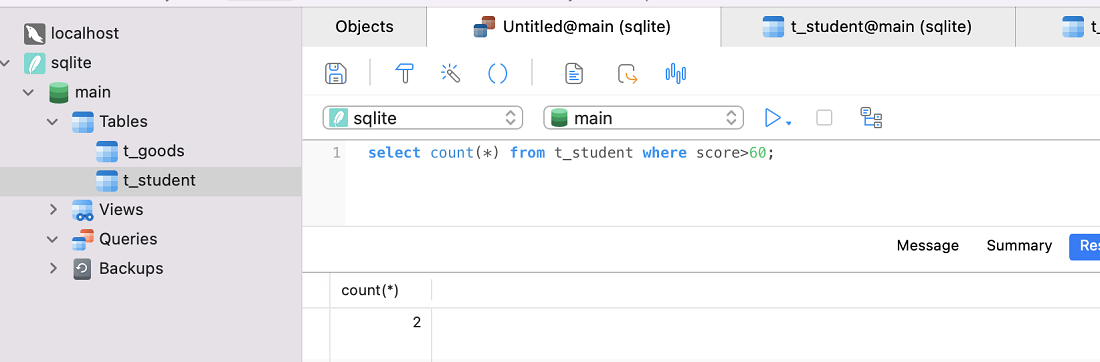Collapse the Tables tree node
This screenshot has width=1100, height=362.
[x=53, y=121]
